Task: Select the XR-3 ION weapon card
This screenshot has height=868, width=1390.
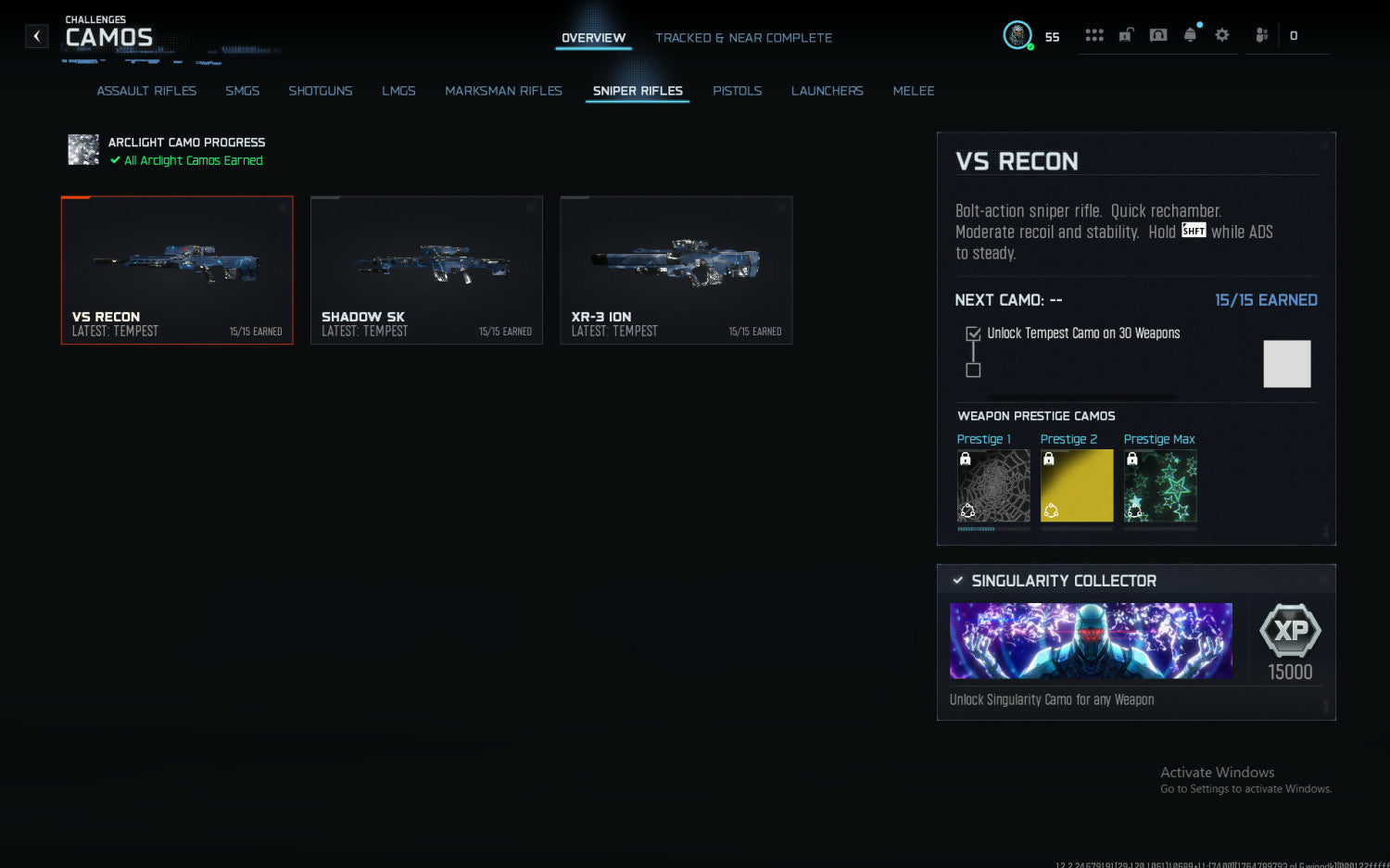Action: 676,270
